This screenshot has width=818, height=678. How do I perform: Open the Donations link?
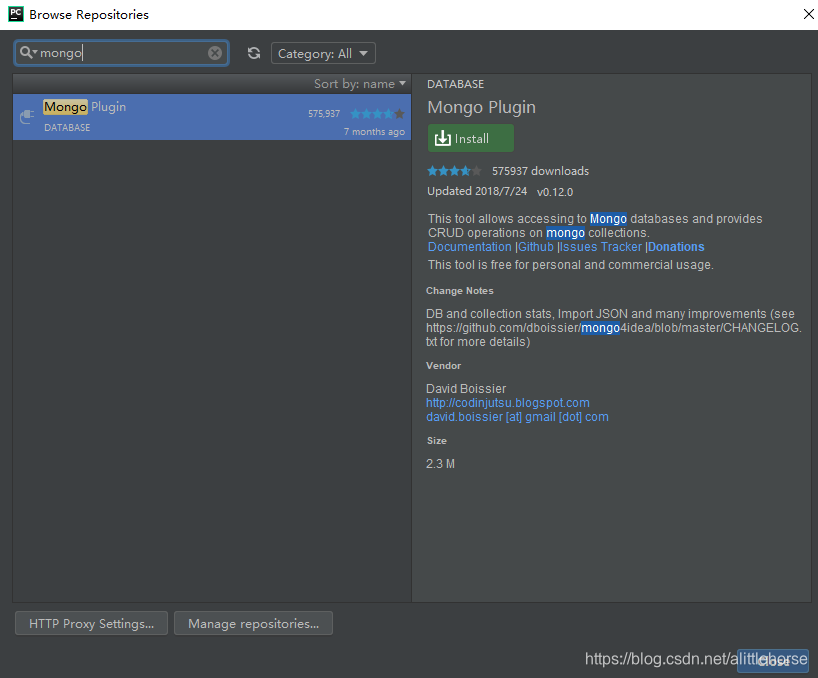[676, 247]
